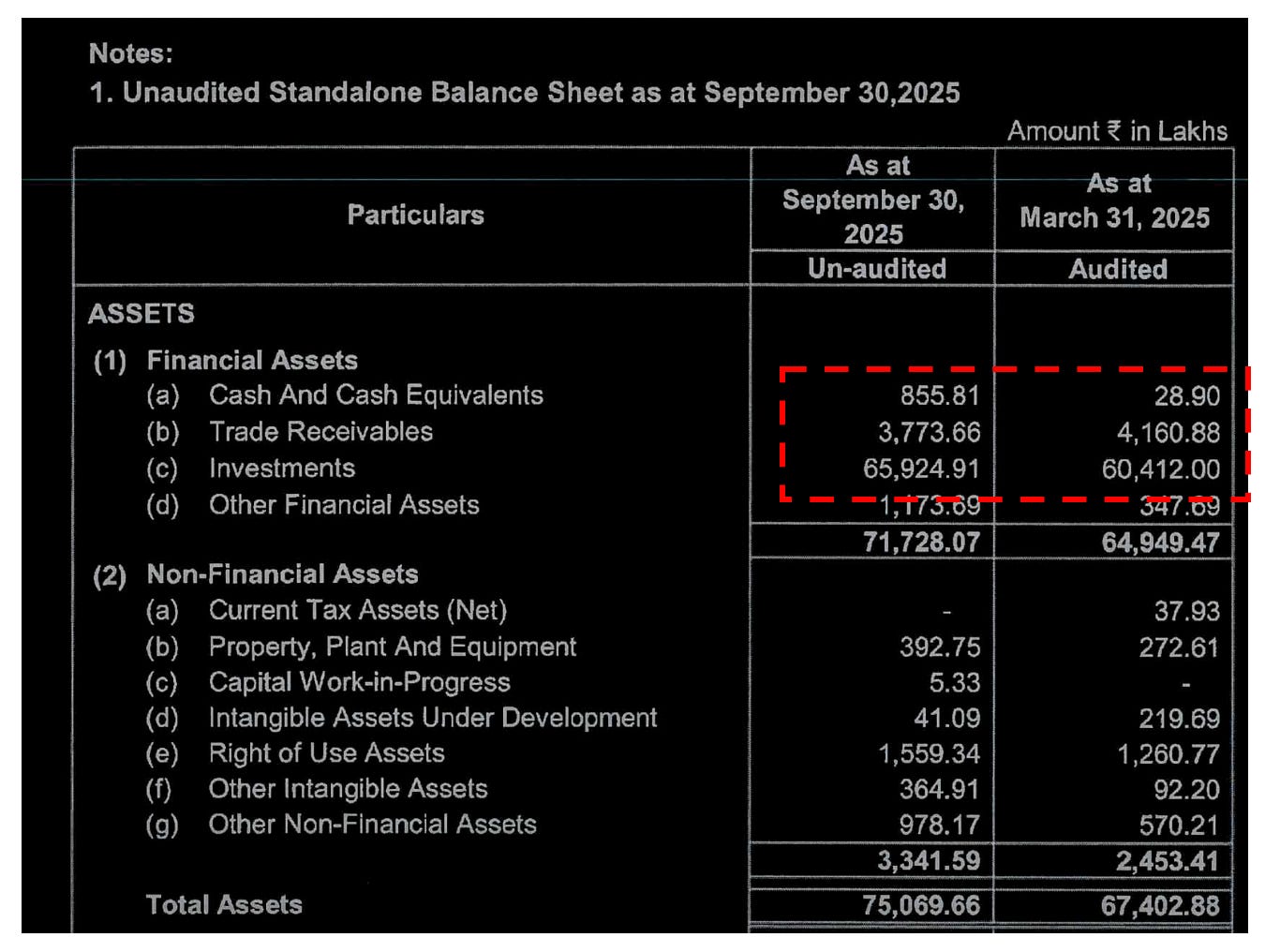Select the 'Total Assets' row label
This screenshot has height=952, width=1265.
tap(225, 905)
